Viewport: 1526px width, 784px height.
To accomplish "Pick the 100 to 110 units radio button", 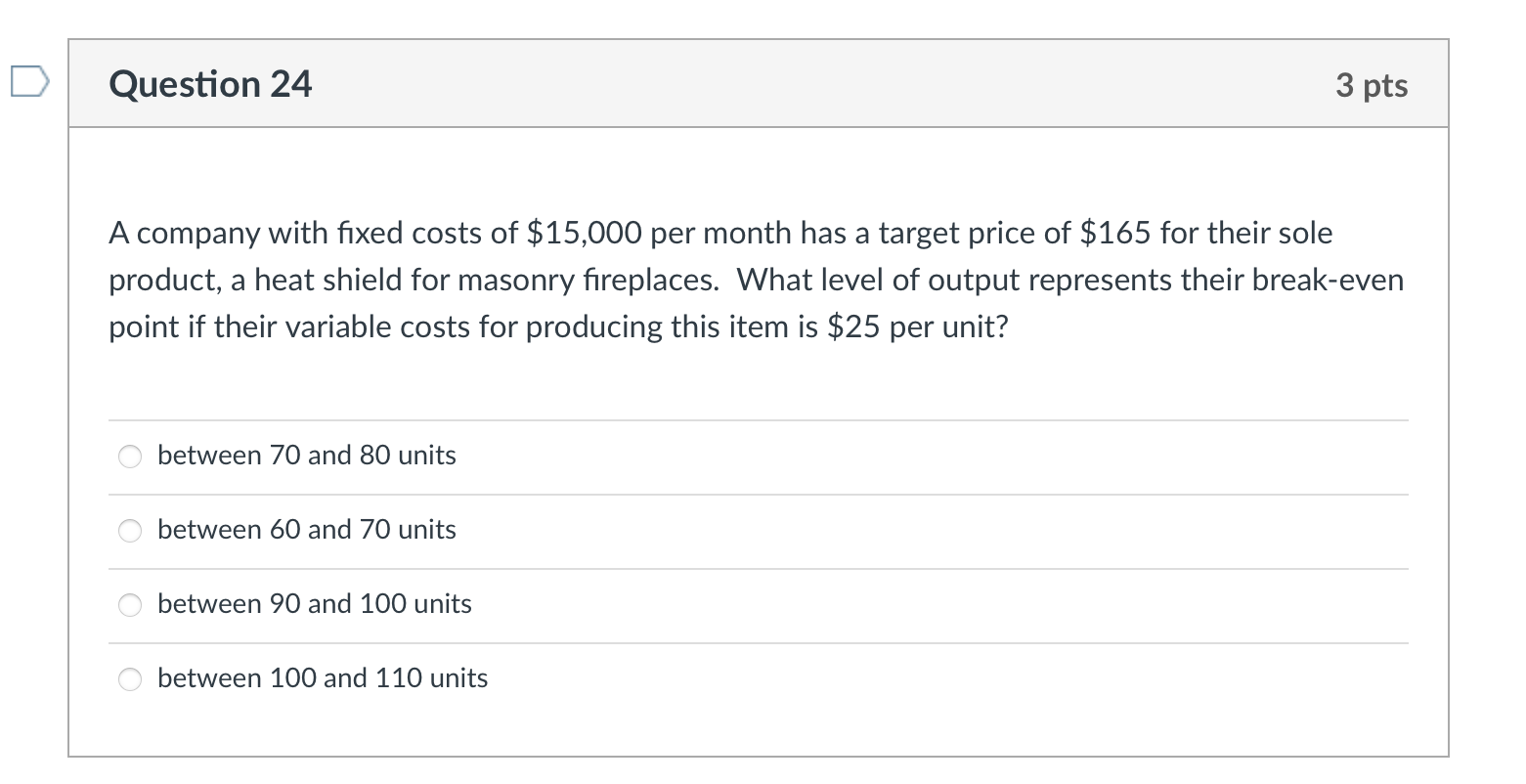I will point(131,679).
